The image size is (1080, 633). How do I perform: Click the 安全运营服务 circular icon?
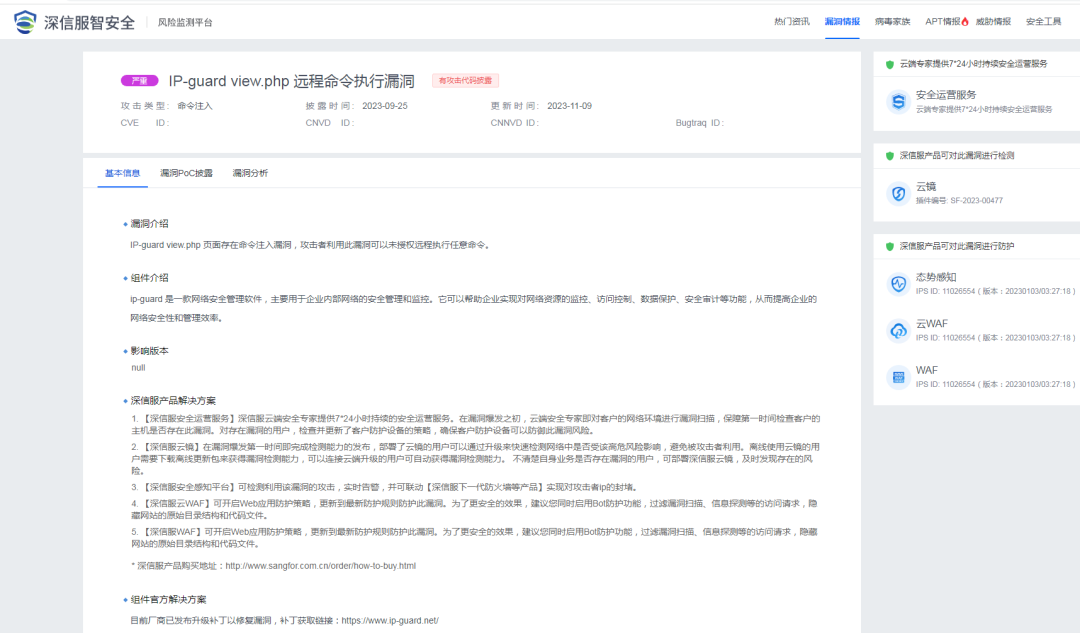(898, 102)
